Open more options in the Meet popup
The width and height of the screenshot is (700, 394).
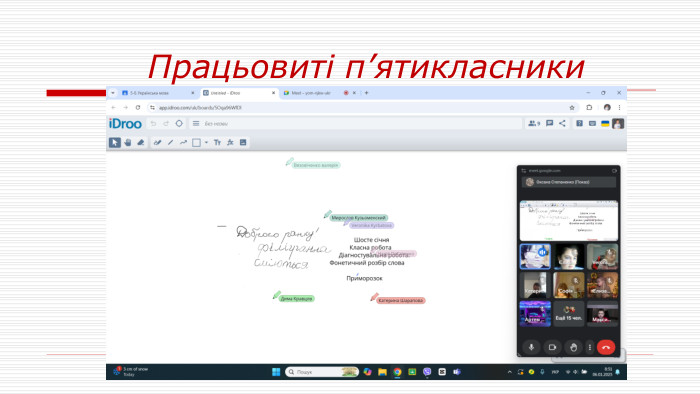pos(590,347)
